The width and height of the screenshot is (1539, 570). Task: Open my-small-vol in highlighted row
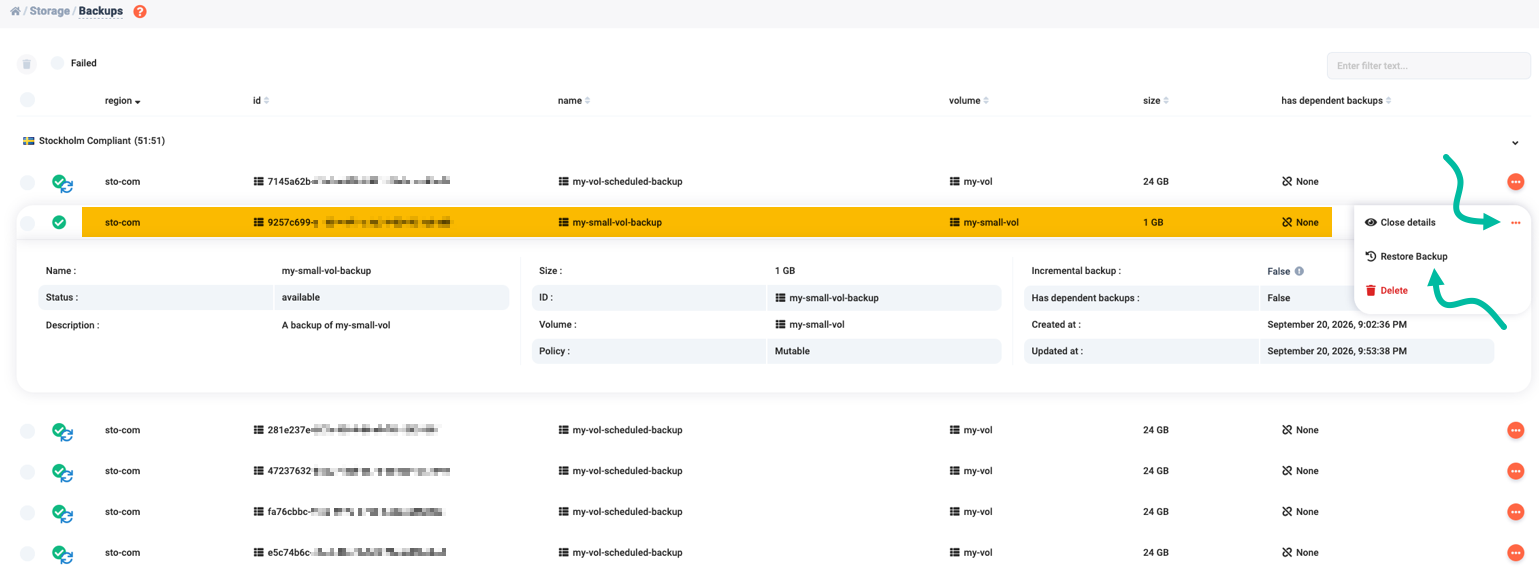click(x=984, y=222)
